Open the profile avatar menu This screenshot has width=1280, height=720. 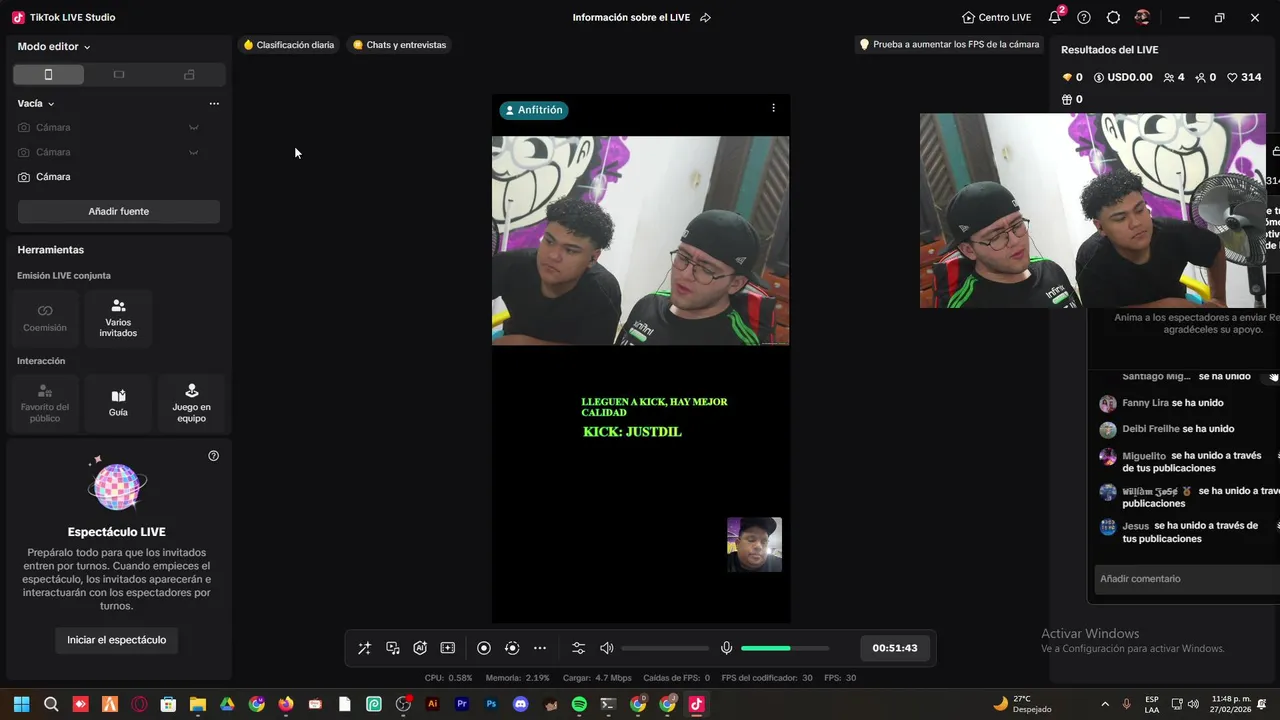[x=1142, y=18]
